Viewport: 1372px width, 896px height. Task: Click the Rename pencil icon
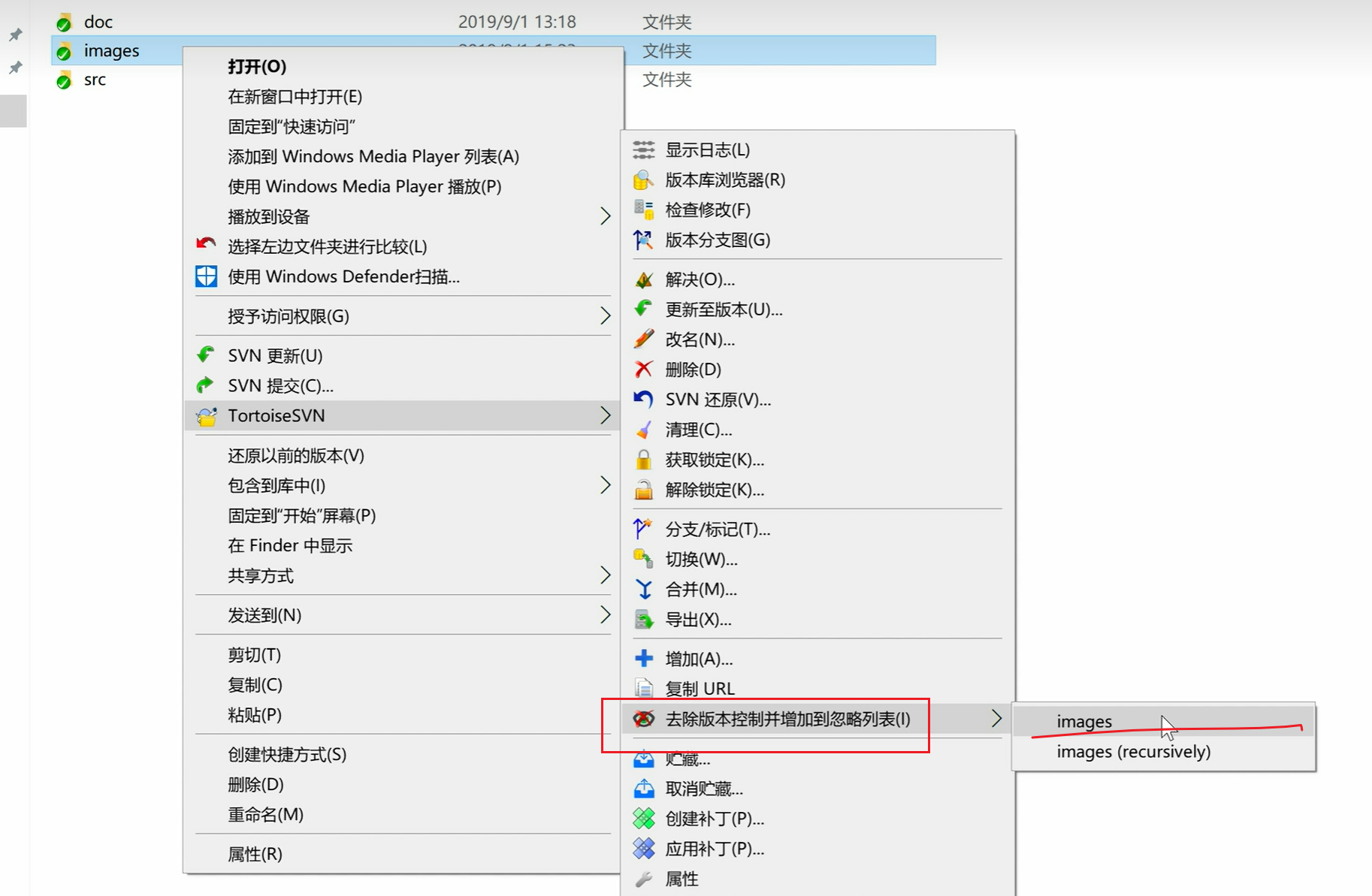(x=644, y=339)
